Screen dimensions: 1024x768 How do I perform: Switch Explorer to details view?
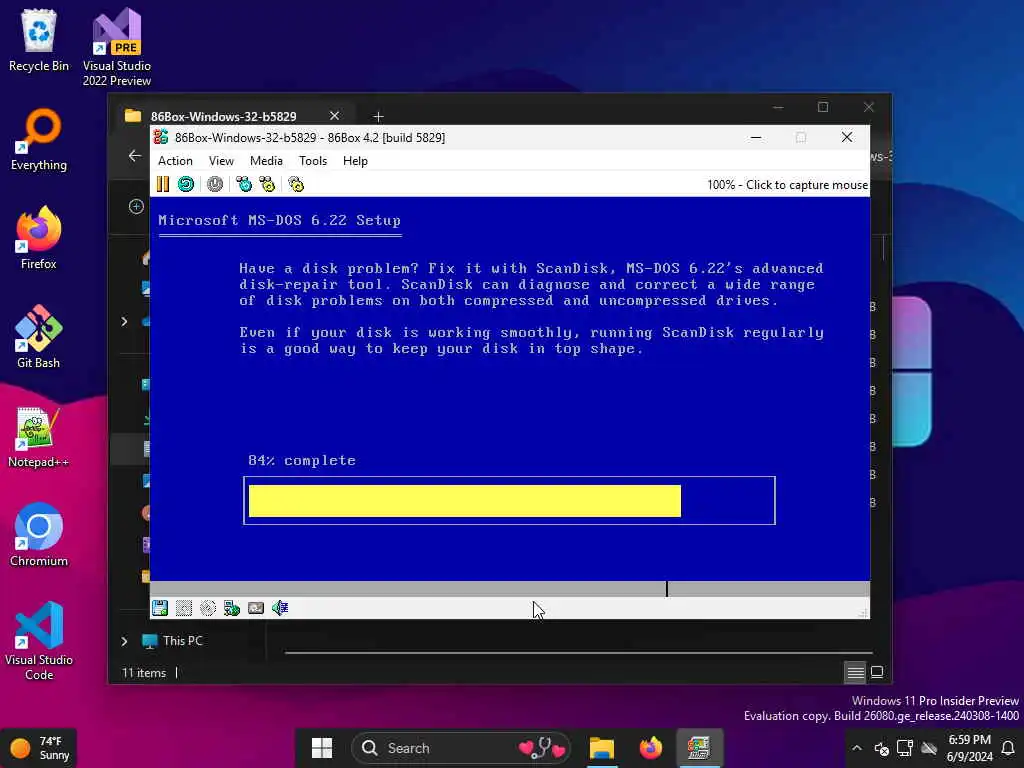click(x=855, y=672)
